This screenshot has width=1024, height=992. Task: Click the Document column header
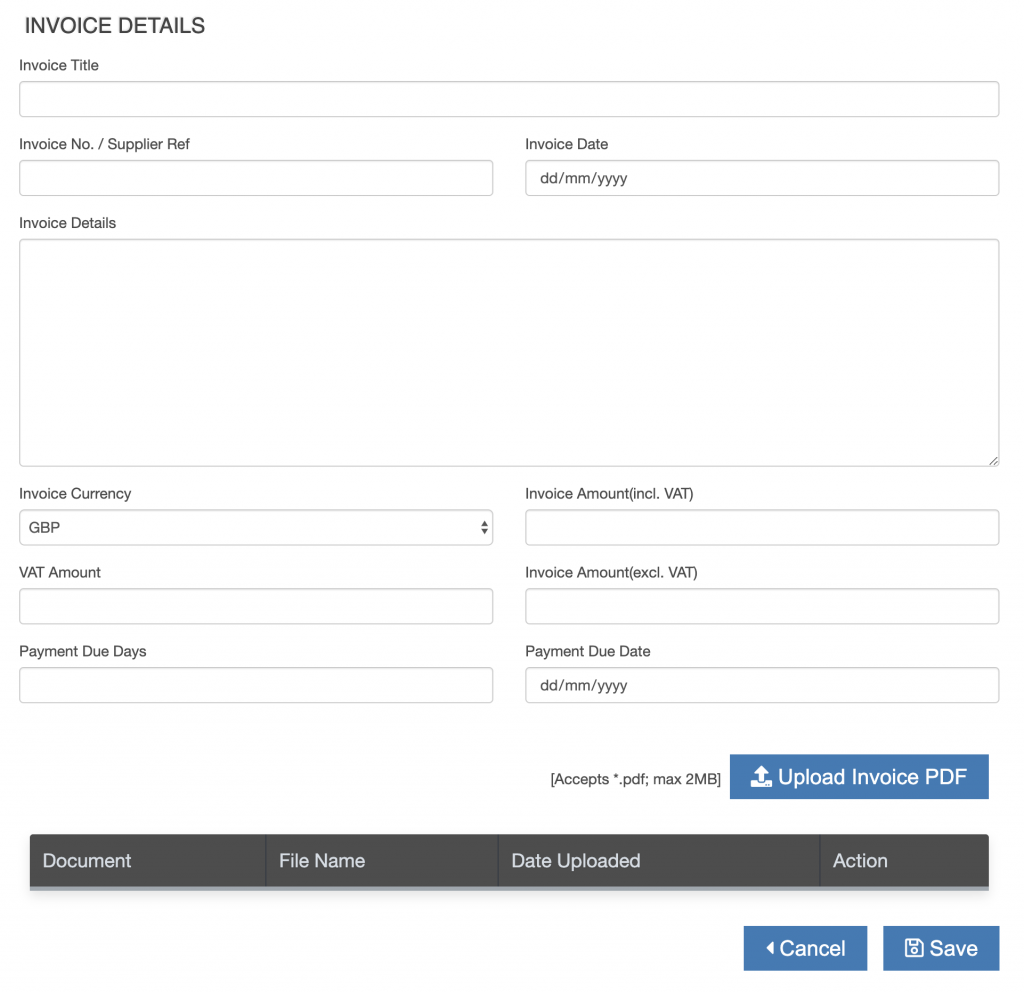click(x=148, y=861)
